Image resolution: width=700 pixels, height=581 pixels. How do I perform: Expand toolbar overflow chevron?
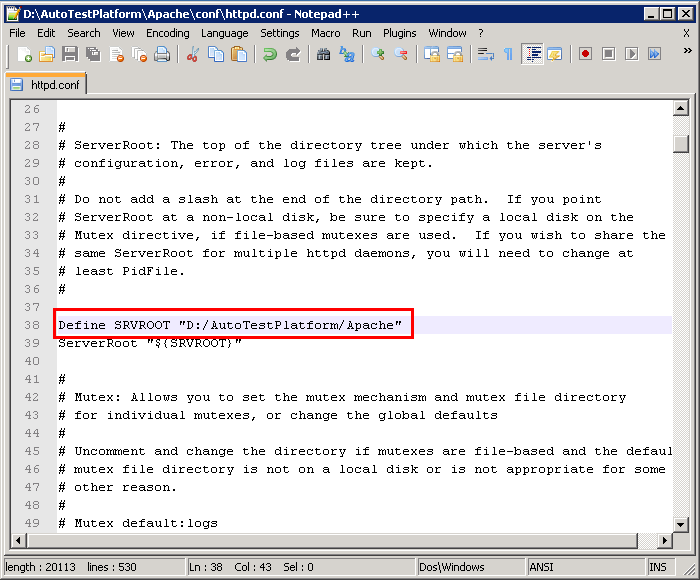688,51
